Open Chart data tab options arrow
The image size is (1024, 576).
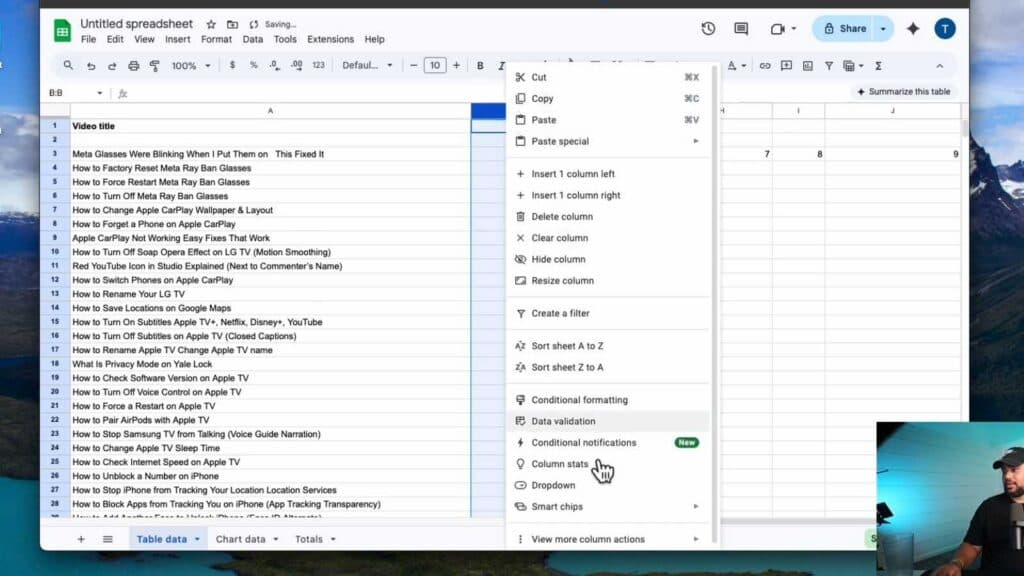(276, 539)
